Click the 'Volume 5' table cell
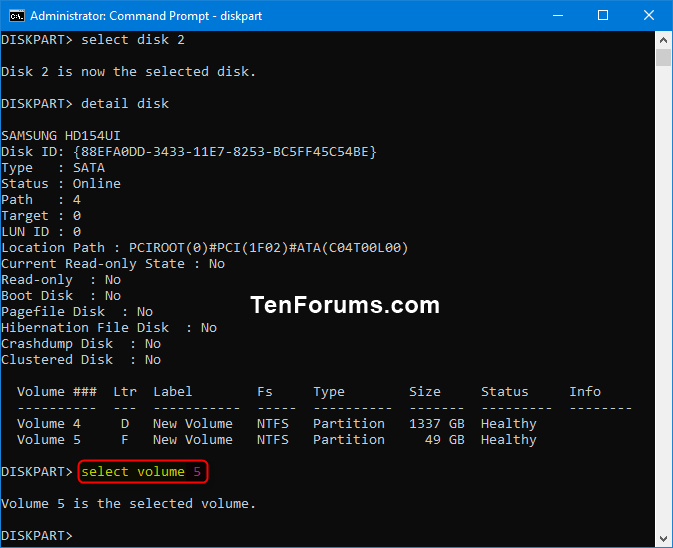Viewport: 673px width, 548px height. coord(49,440)
